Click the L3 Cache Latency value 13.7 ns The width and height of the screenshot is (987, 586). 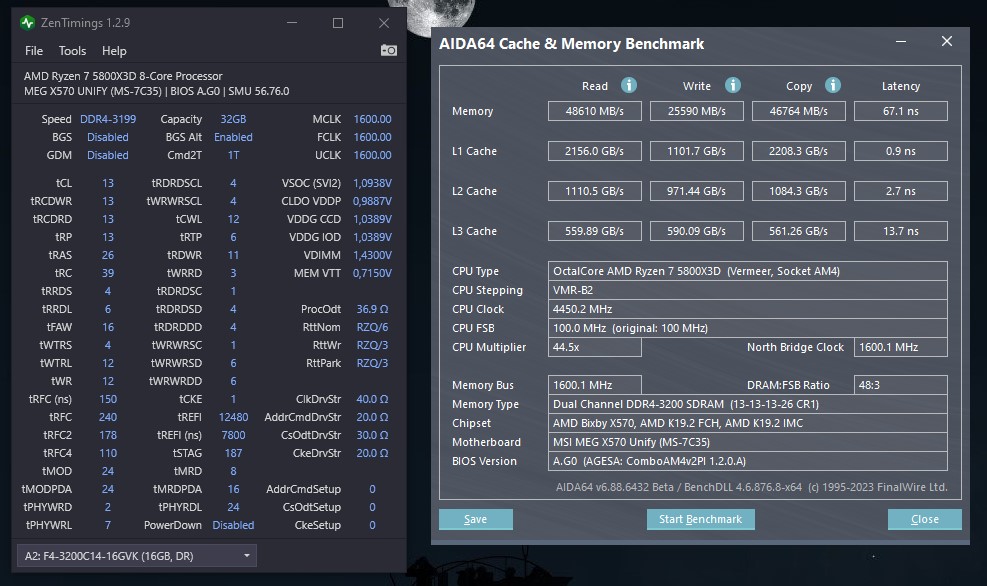pyautogui.click(x=901, y=231)
